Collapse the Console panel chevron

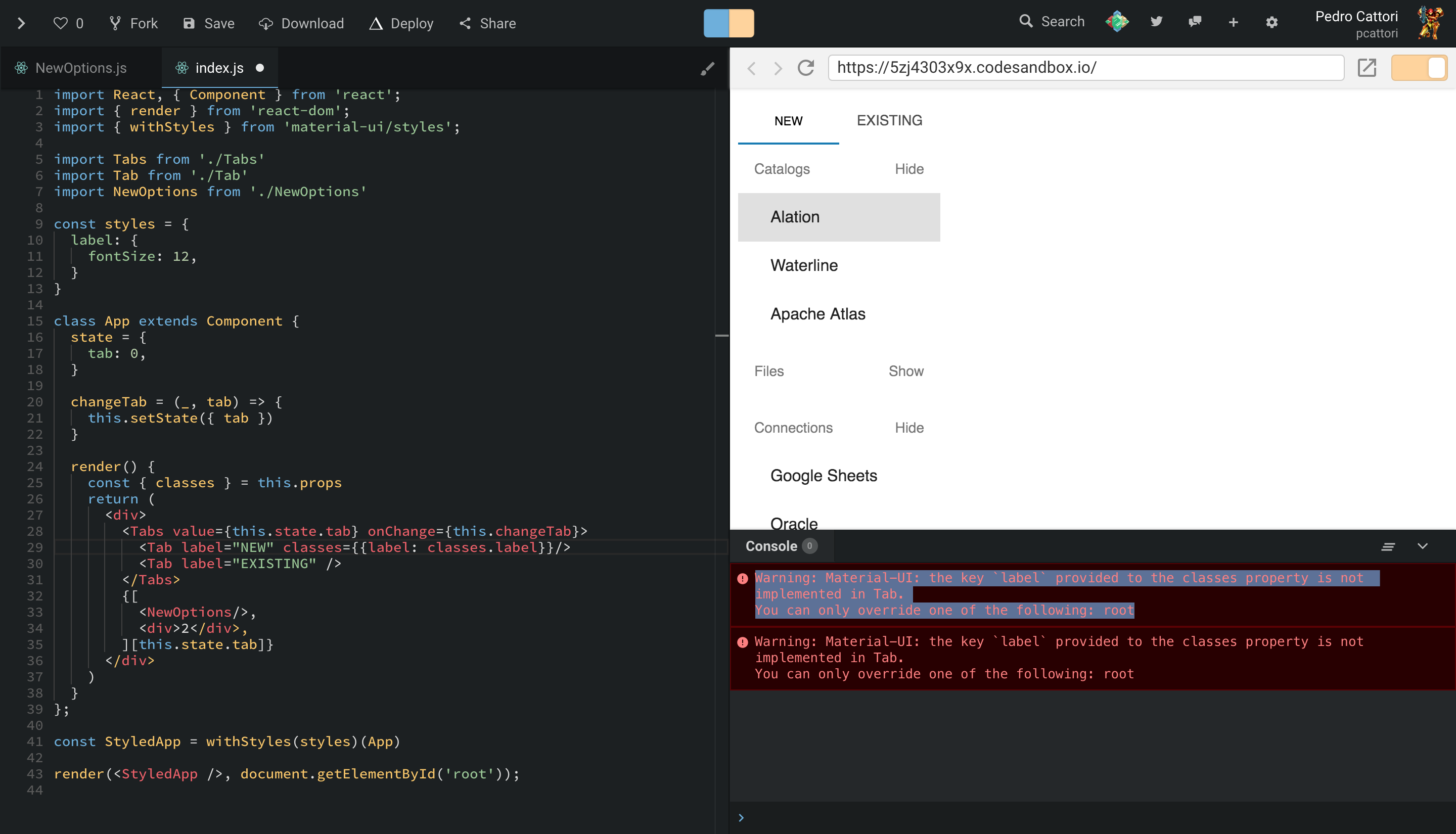pos(1423,546)
